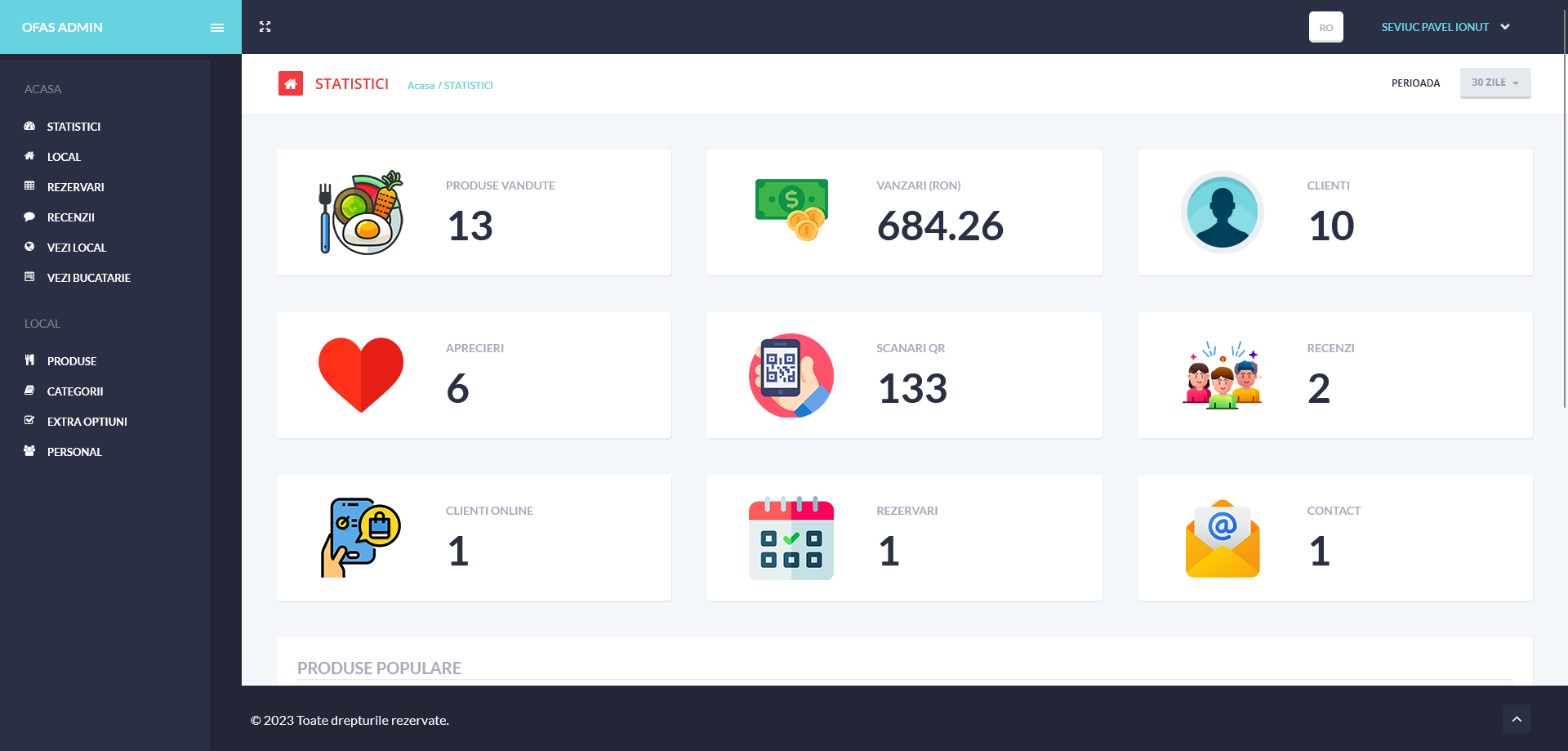Click the Vezi Local globe icon
This screenshot has height=751, width=1568.
(x=29, y=247)
